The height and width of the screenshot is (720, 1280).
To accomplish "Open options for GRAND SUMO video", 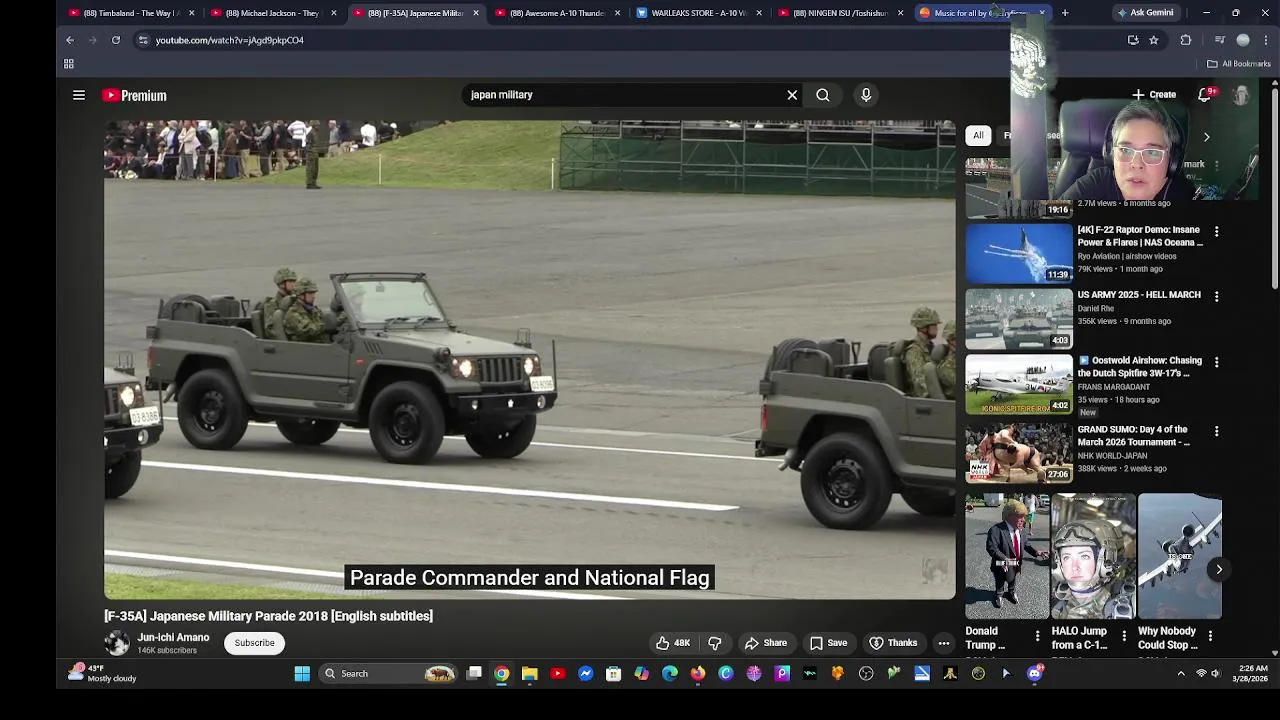I will pos(1217,432).
